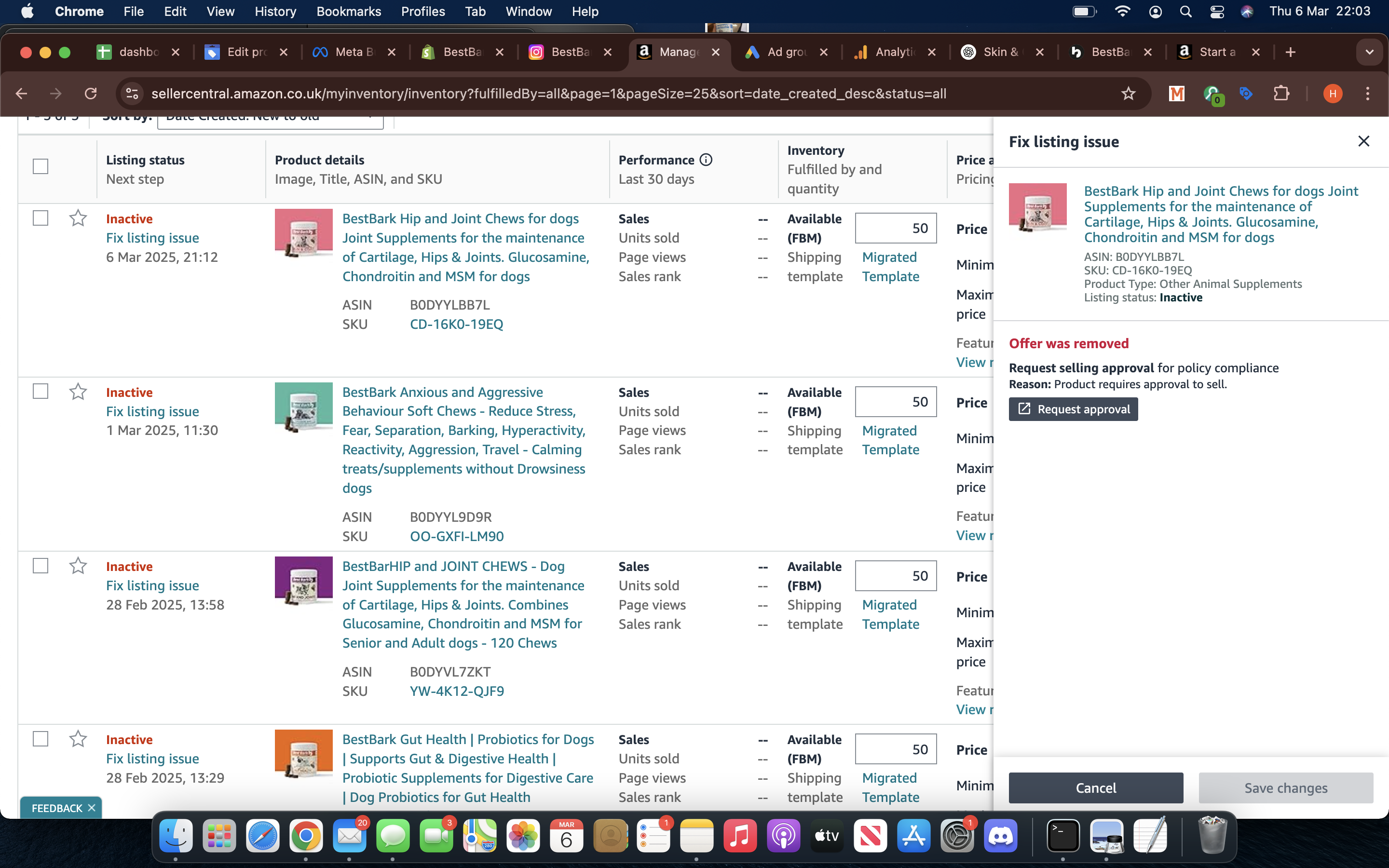Open Migrated Template link in first row
The height and width of the screenshot is (868, 1389).
pyautogui.click(x=890, y=267)
